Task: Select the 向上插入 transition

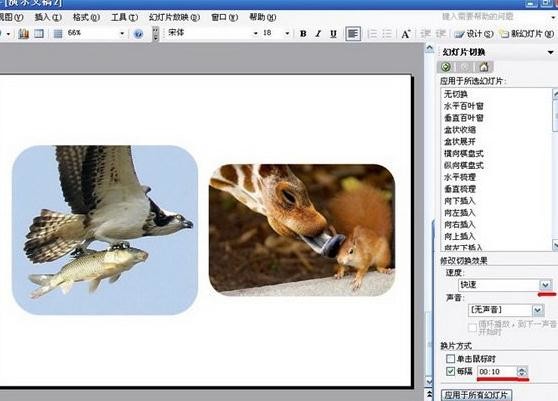Action: pos(460,236)
